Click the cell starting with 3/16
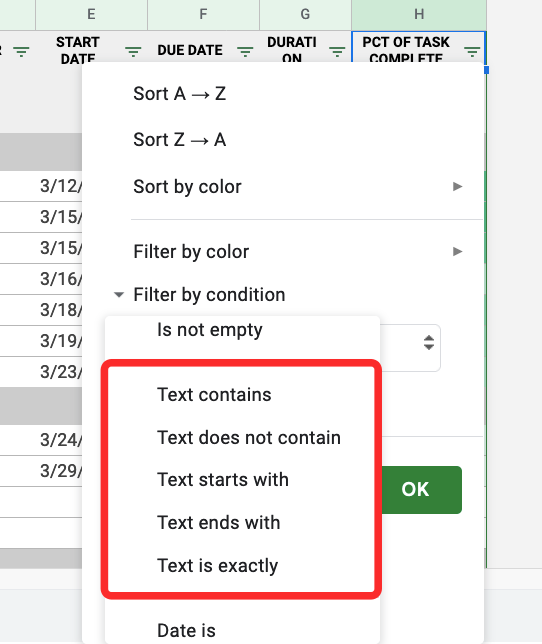The height and width of the screenshot is (644, 542). (60, 279)
